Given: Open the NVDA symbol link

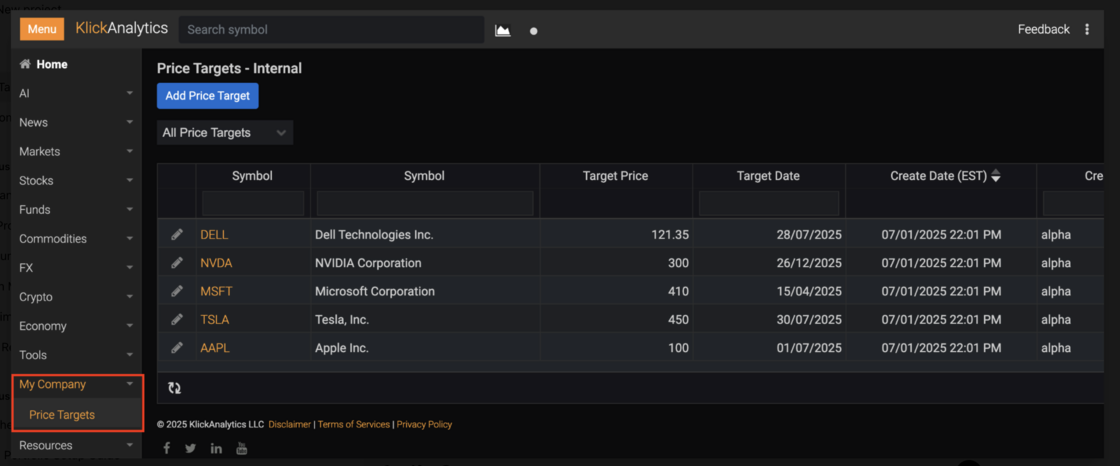Looking at the screenshot, I should (216, 263).
